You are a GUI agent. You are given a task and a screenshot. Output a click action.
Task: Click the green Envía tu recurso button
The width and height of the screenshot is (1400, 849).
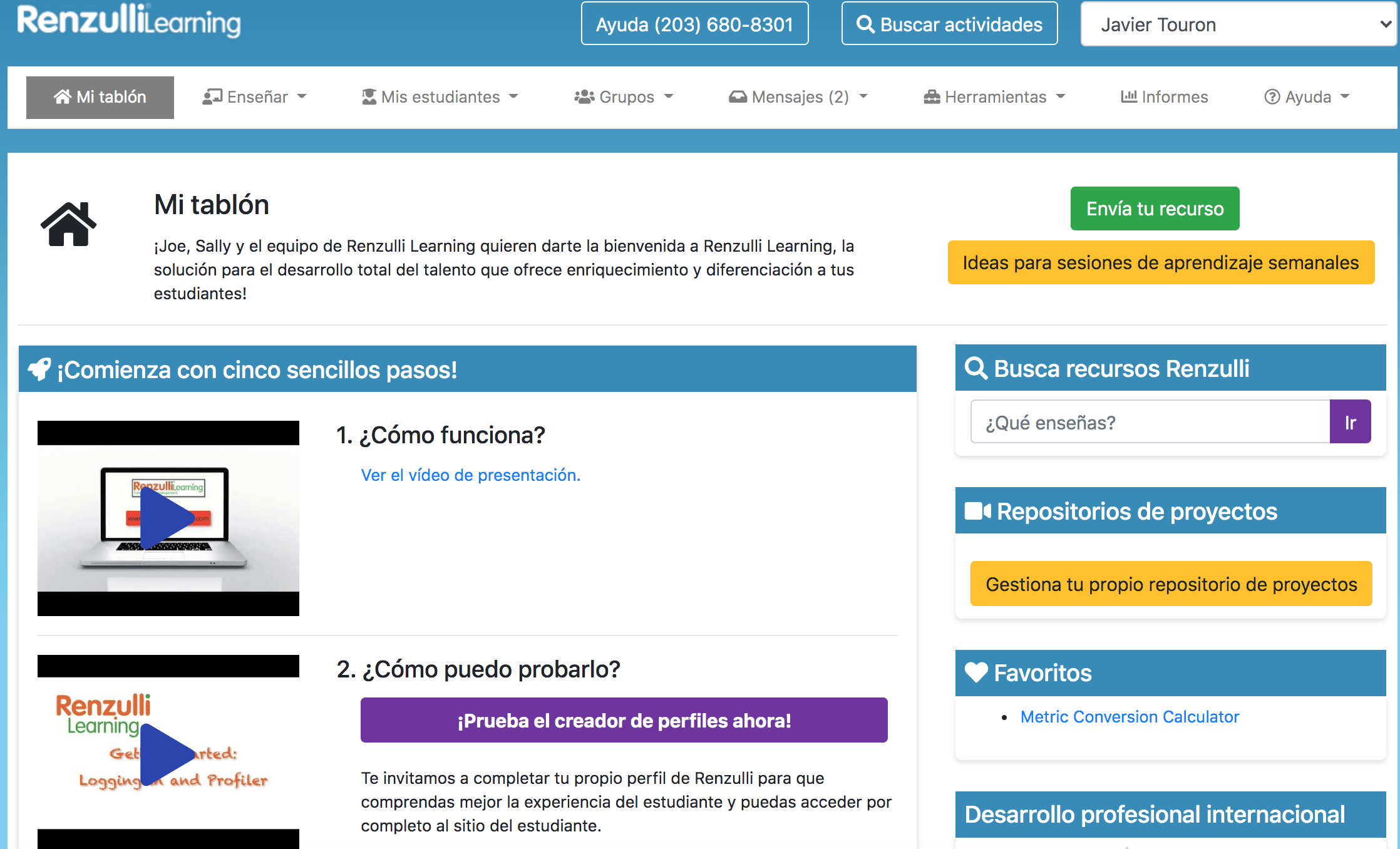click(1155, 208)
